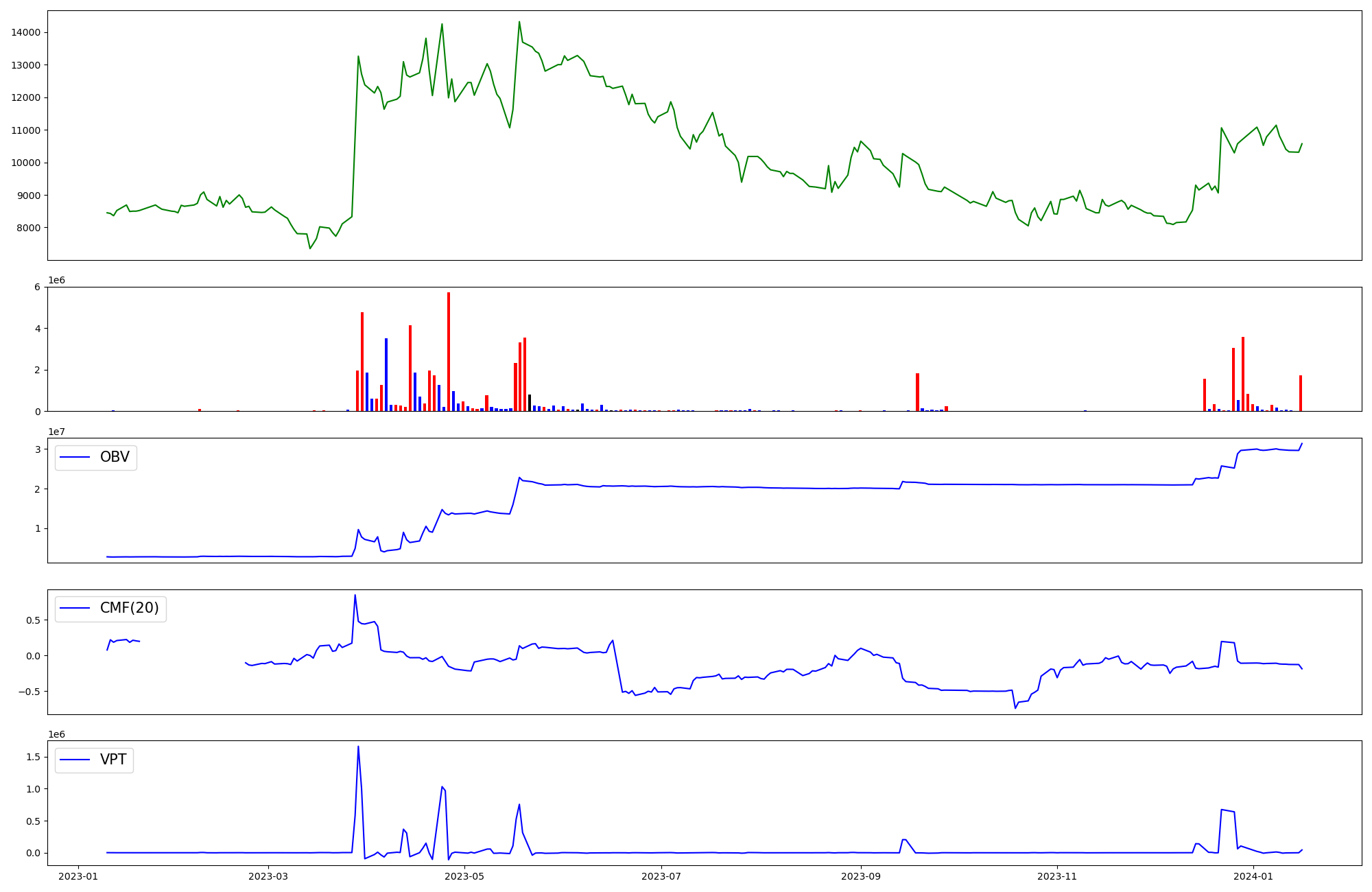This screenshot has width=1372, height=892.
Task: Click the blue line swatch in OBV legend
Action: [x=75, y=458]
